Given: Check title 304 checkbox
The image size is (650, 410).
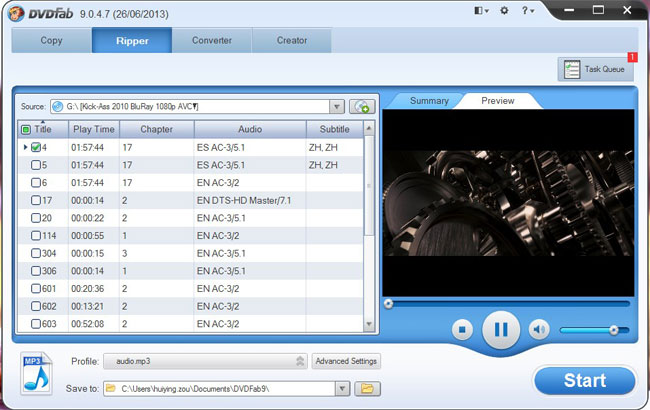Looking at the screenshot, I should [x=36, y=253].
